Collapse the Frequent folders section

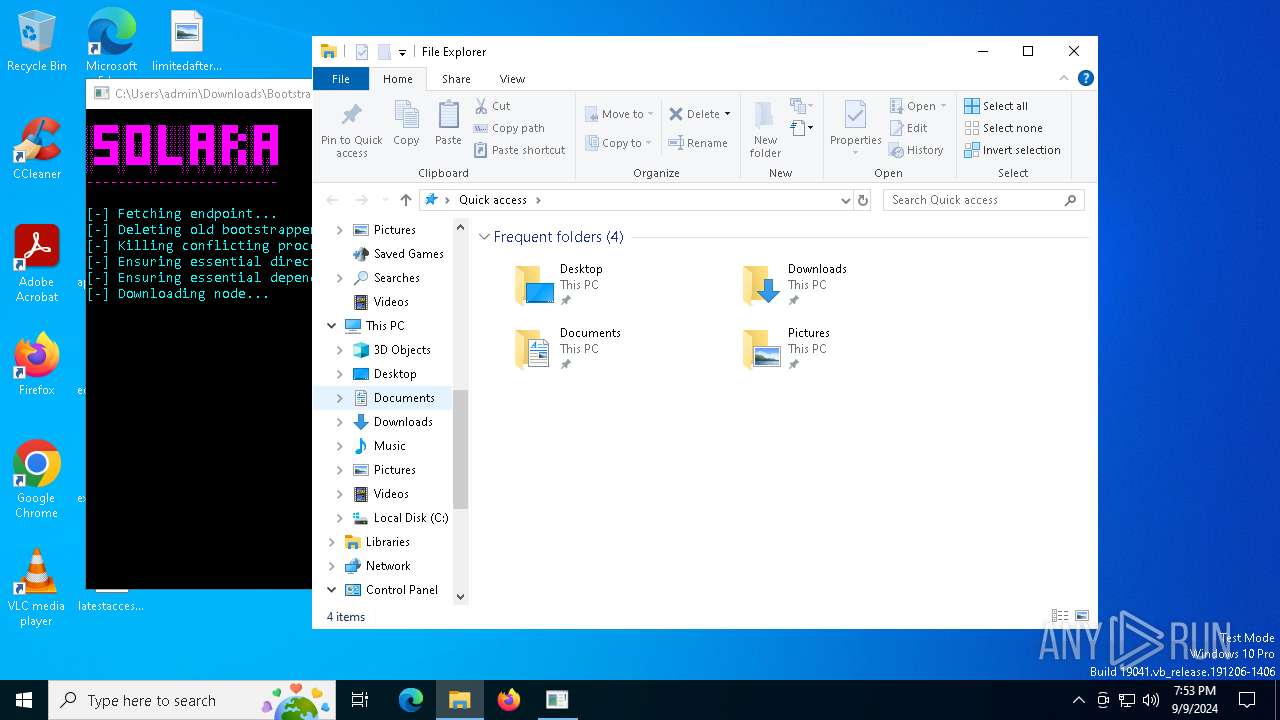(x=484, y=237)
